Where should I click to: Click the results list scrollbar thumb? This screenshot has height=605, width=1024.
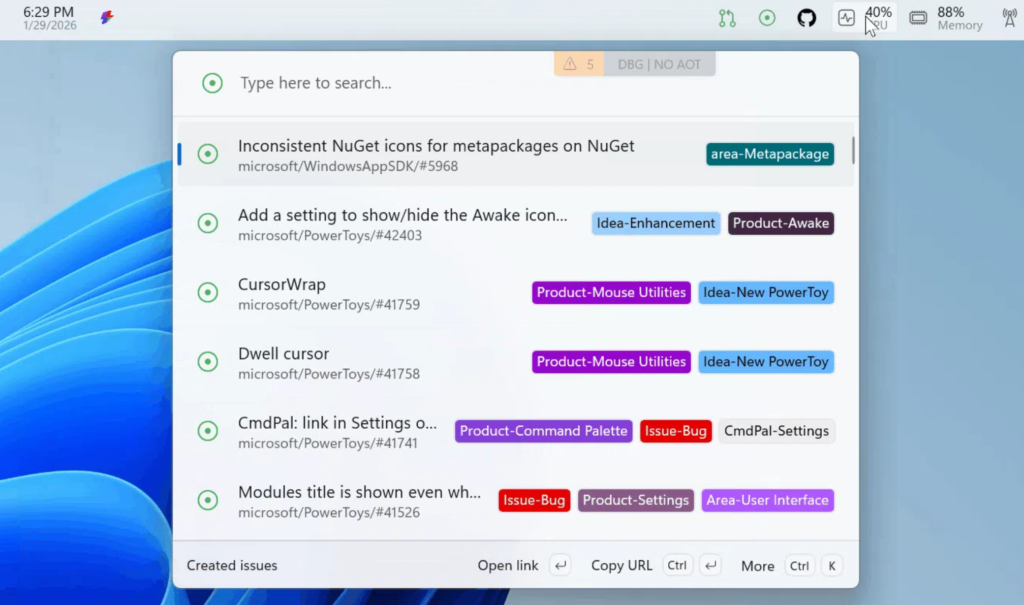tap(852, 150)
